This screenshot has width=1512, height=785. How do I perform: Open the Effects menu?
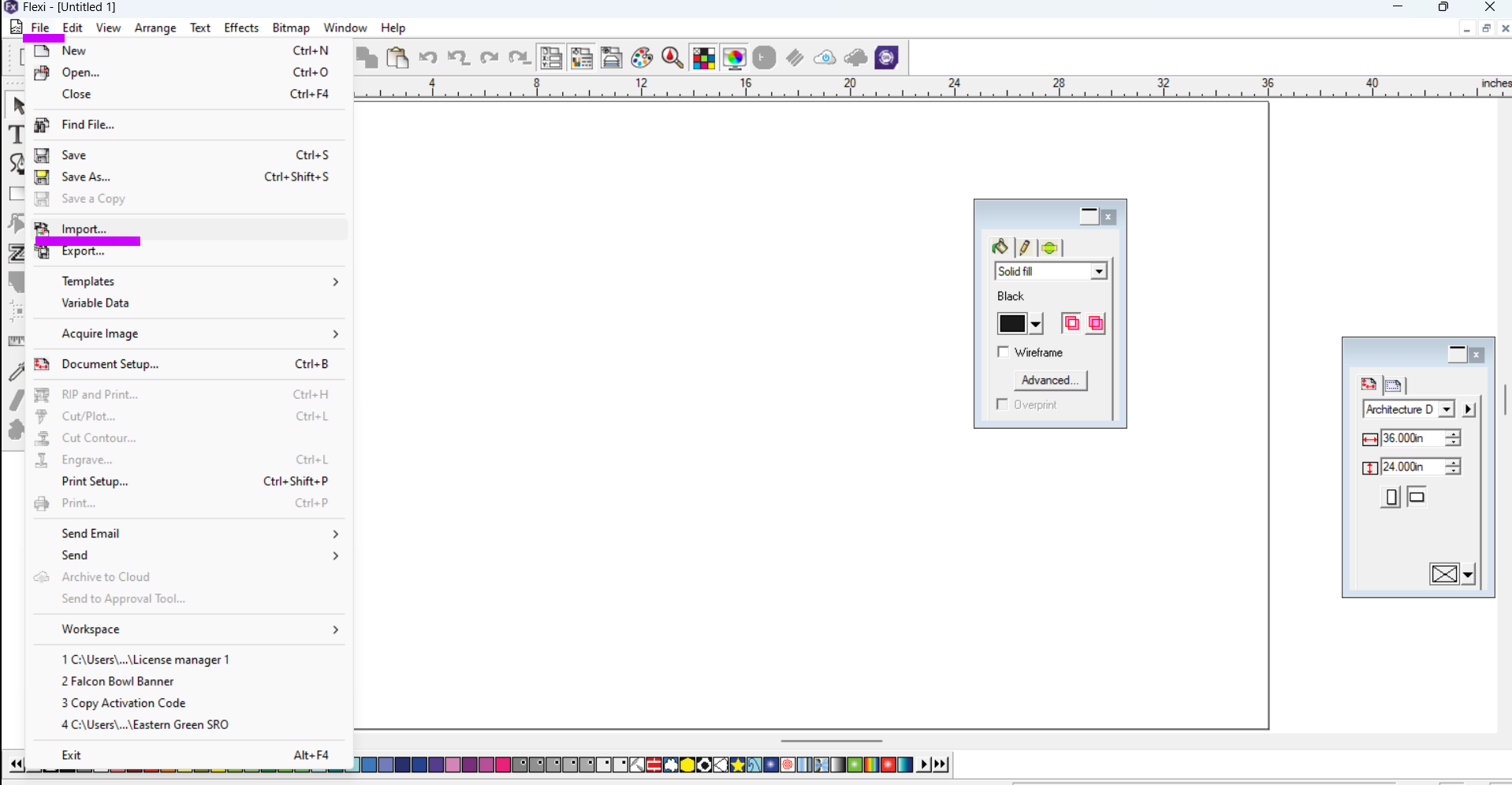point(241,28)
